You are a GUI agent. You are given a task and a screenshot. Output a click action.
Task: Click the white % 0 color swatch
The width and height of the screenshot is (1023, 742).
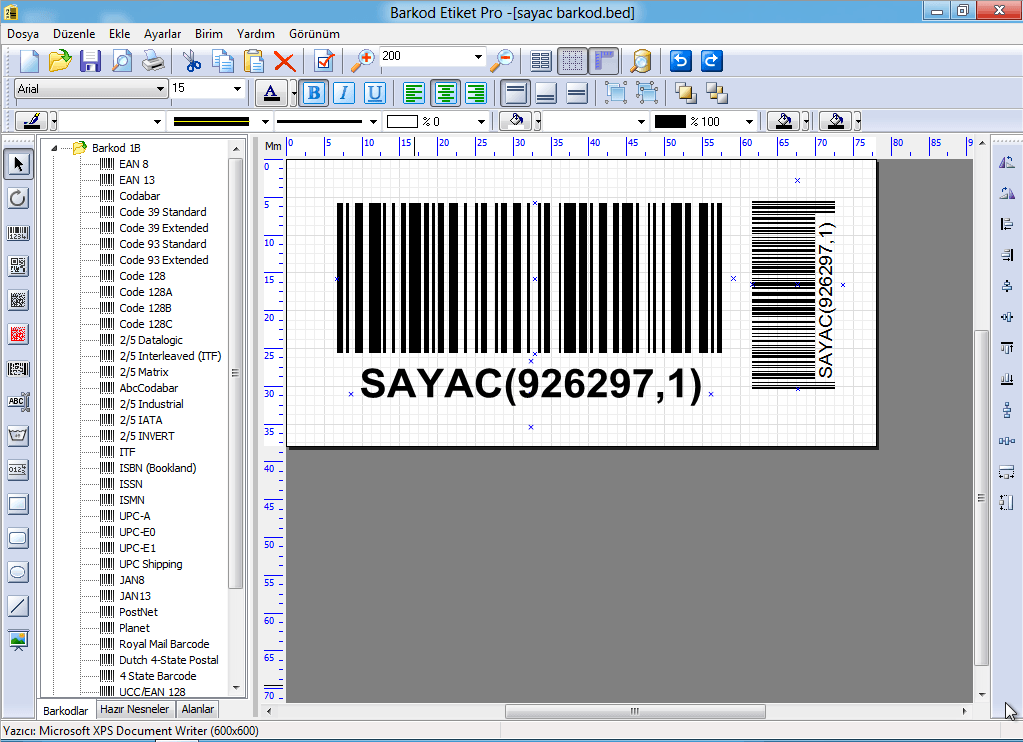point(402,121)
